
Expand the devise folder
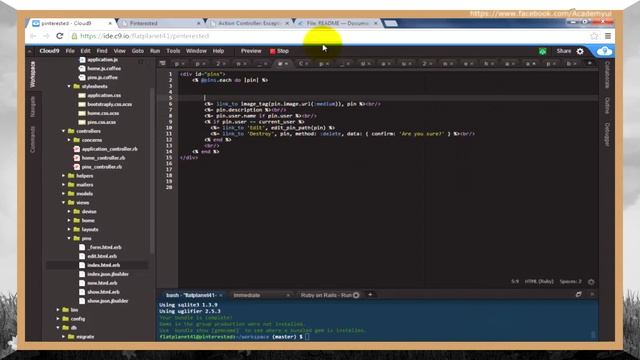pos(69,211)
